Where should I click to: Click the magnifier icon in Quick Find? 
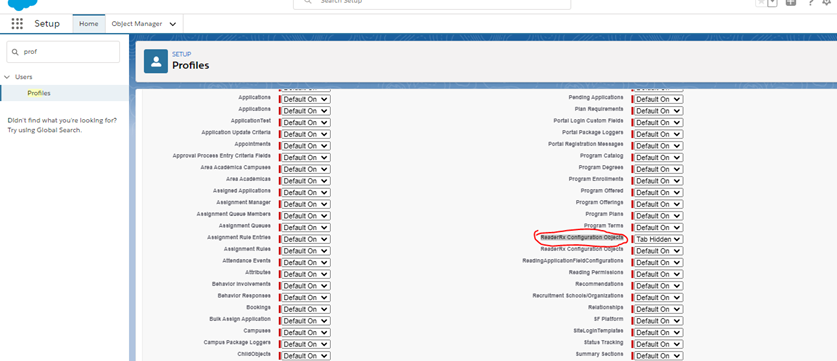tap(15, 52)
